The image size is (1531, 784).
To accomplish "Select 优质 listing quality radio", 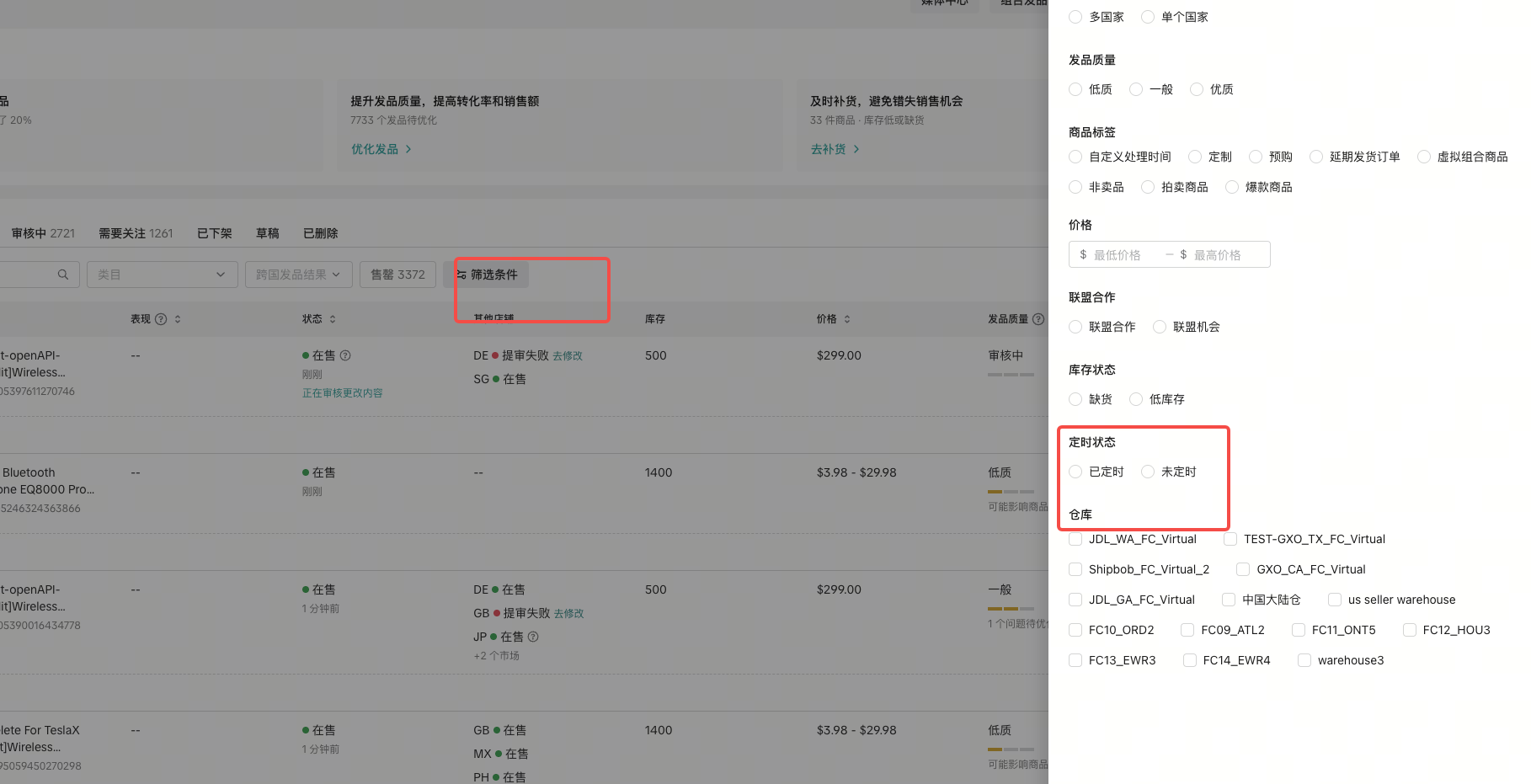I will click(1197, 89).
